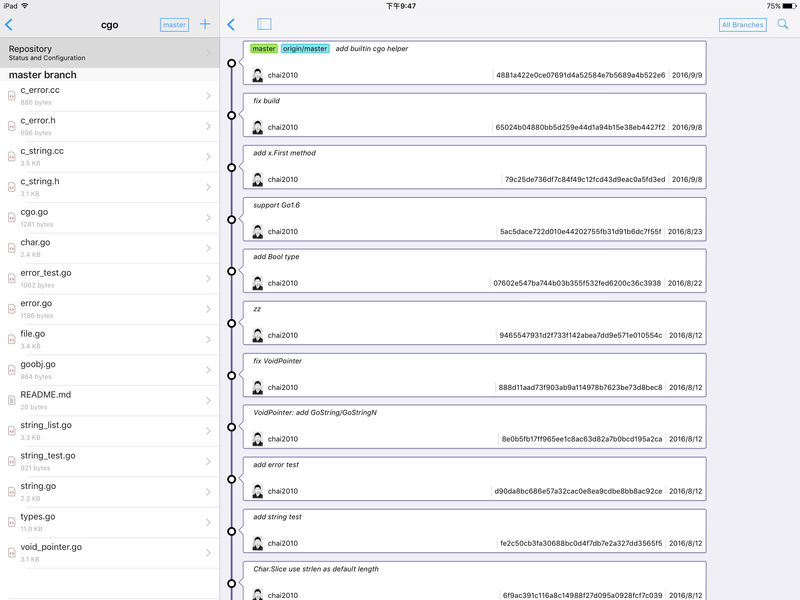
Task: Click the c_string.h file icon
Action: click(11, 187)
